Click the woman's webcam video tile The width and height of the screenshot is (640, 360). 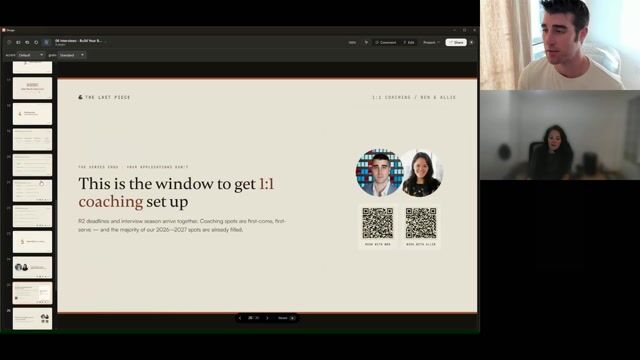point(560,135)
